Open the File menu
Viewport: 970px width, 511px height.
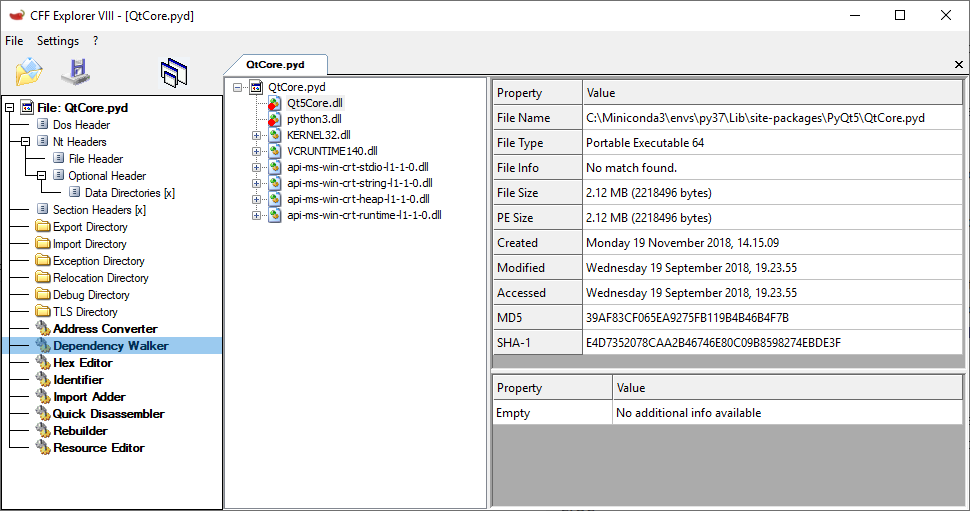click(x=14, y=41)
